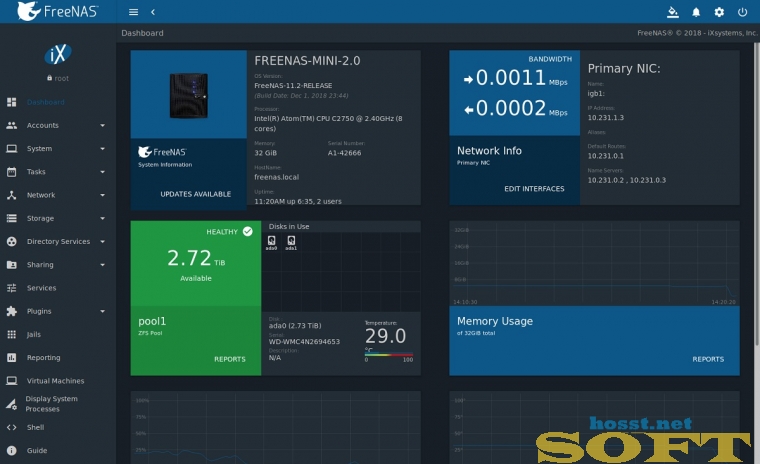
Task: Expand the Directory Services menu arrow
Action: (102, 242)
